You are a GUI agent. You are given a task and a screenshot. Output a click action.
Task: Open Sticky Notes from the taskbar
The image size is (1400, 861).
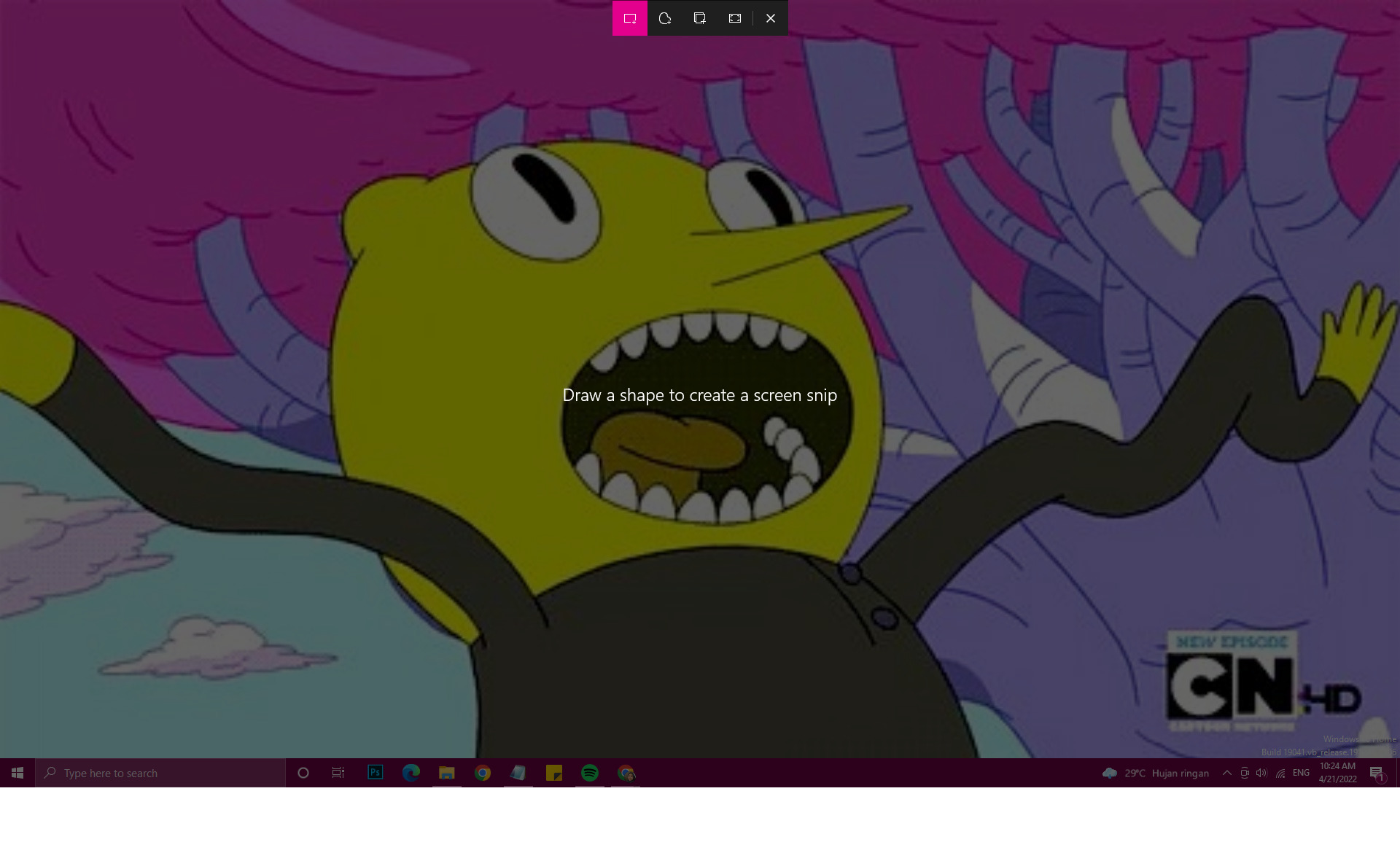(554, 773)
